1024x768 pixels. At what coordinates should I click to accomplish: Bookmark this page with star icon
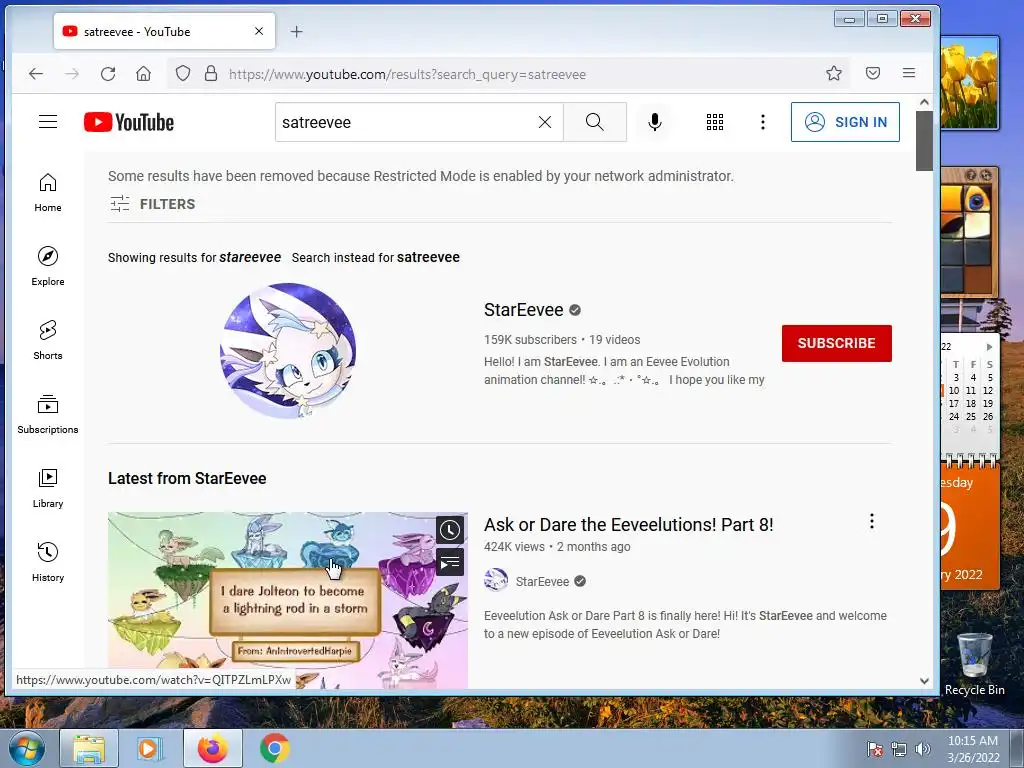[x=833, y=73]
